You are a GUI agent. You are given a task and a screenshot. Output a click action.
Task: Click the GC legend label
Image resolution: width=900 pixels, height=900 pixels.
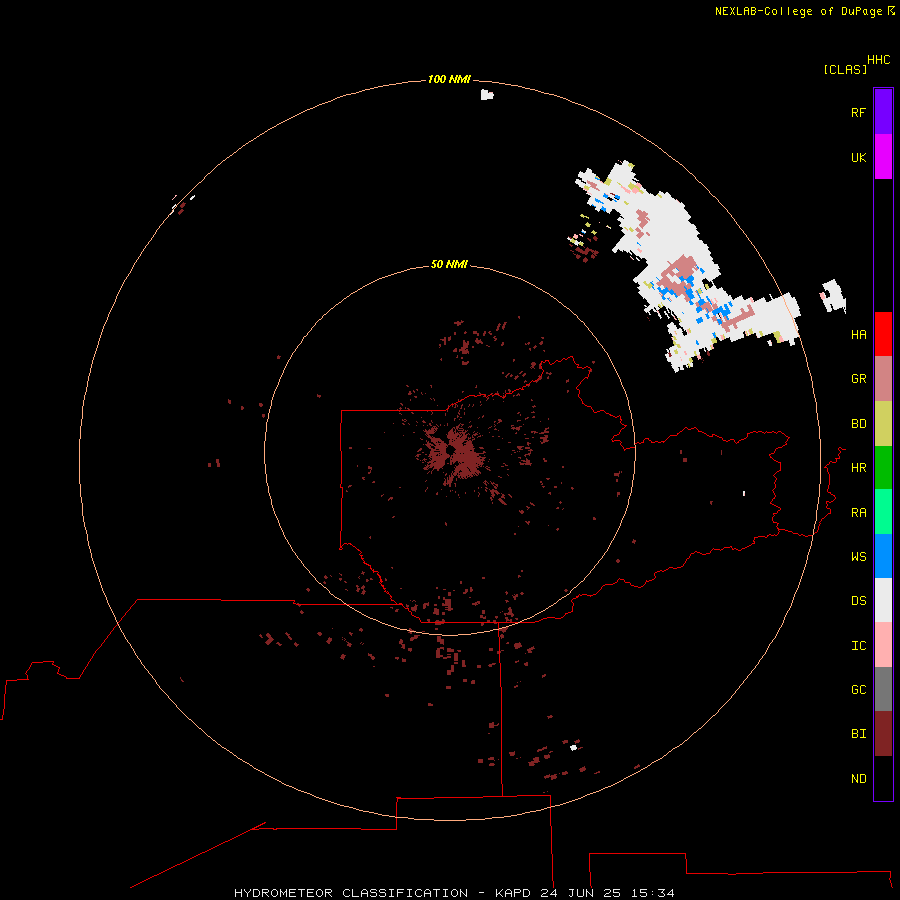pos(859,690)
